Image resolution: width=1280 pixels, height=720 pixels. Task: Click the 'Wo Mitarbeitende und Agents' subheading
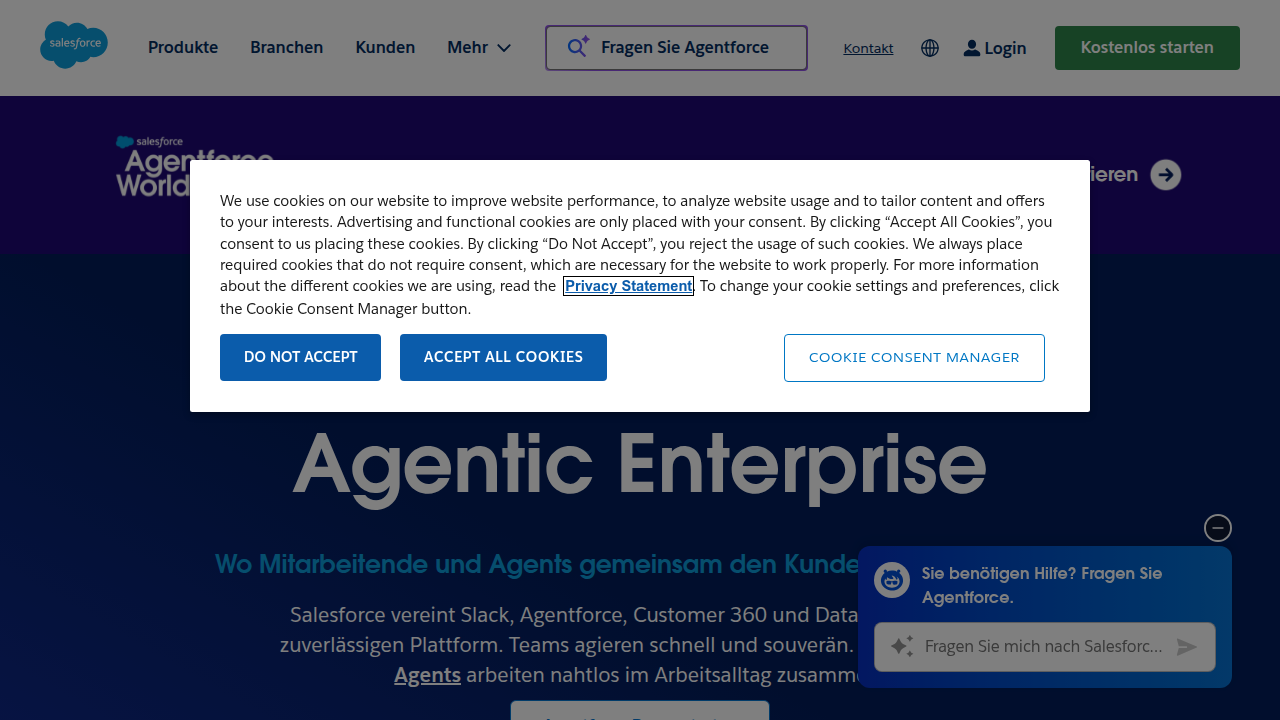point(537,564)
